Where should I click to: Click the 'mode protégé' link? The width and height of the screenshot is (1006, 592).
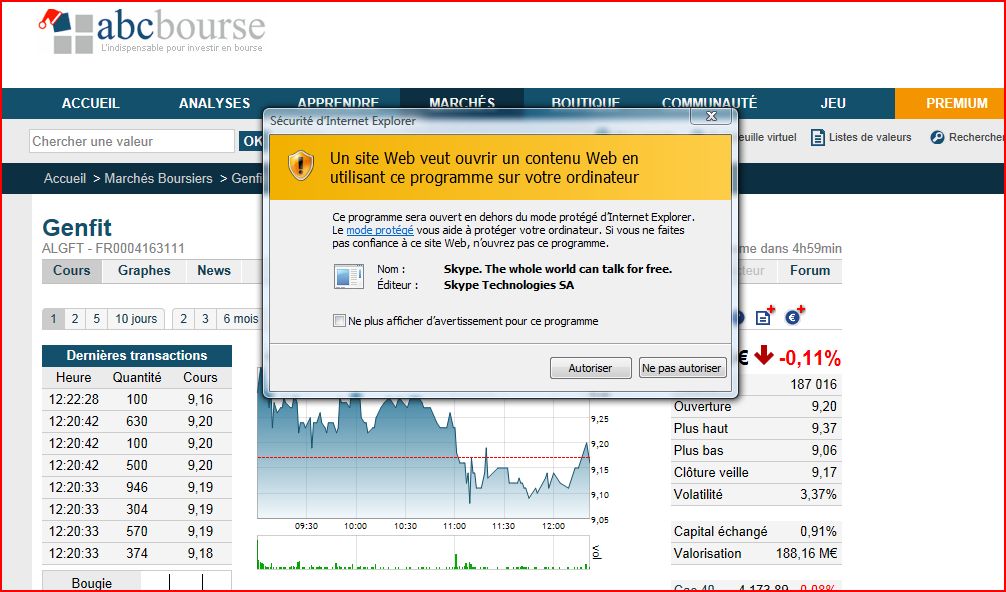coord(380,230)
